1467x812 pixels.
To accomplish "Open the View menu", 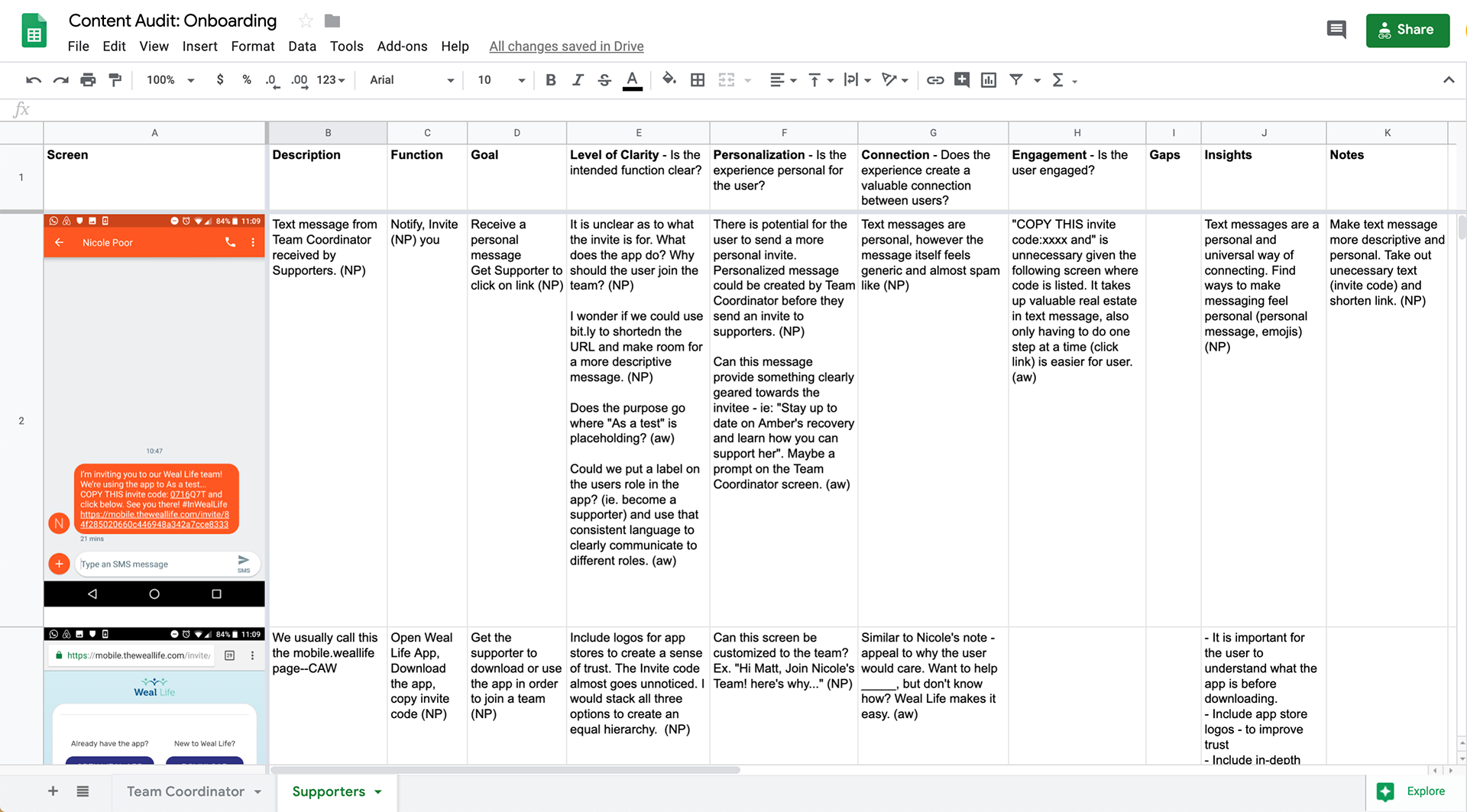I will click(x=154, y=47).
